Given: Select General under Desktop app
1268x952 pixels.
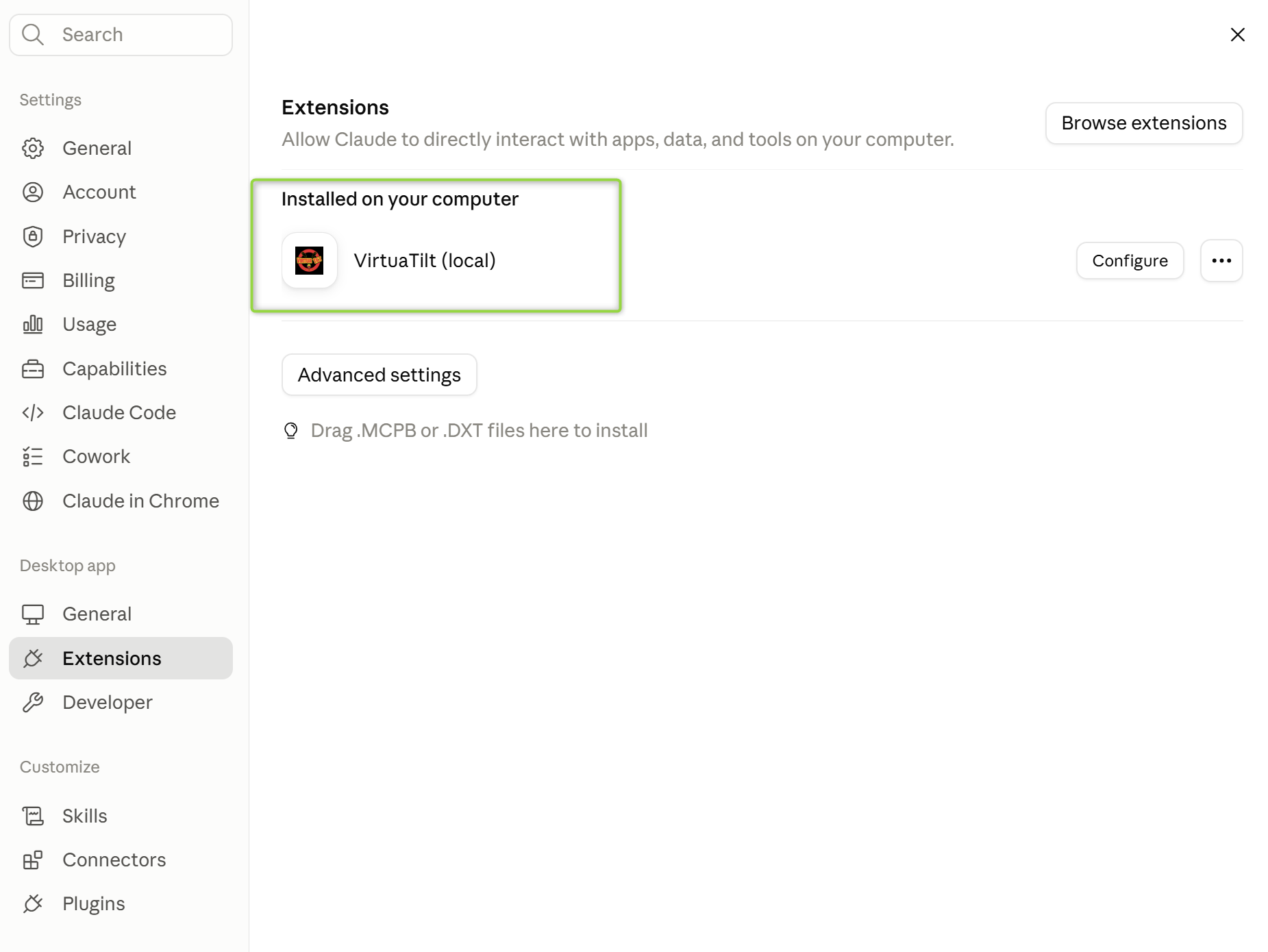Looking at the screenshot, I should click(121, 614).
